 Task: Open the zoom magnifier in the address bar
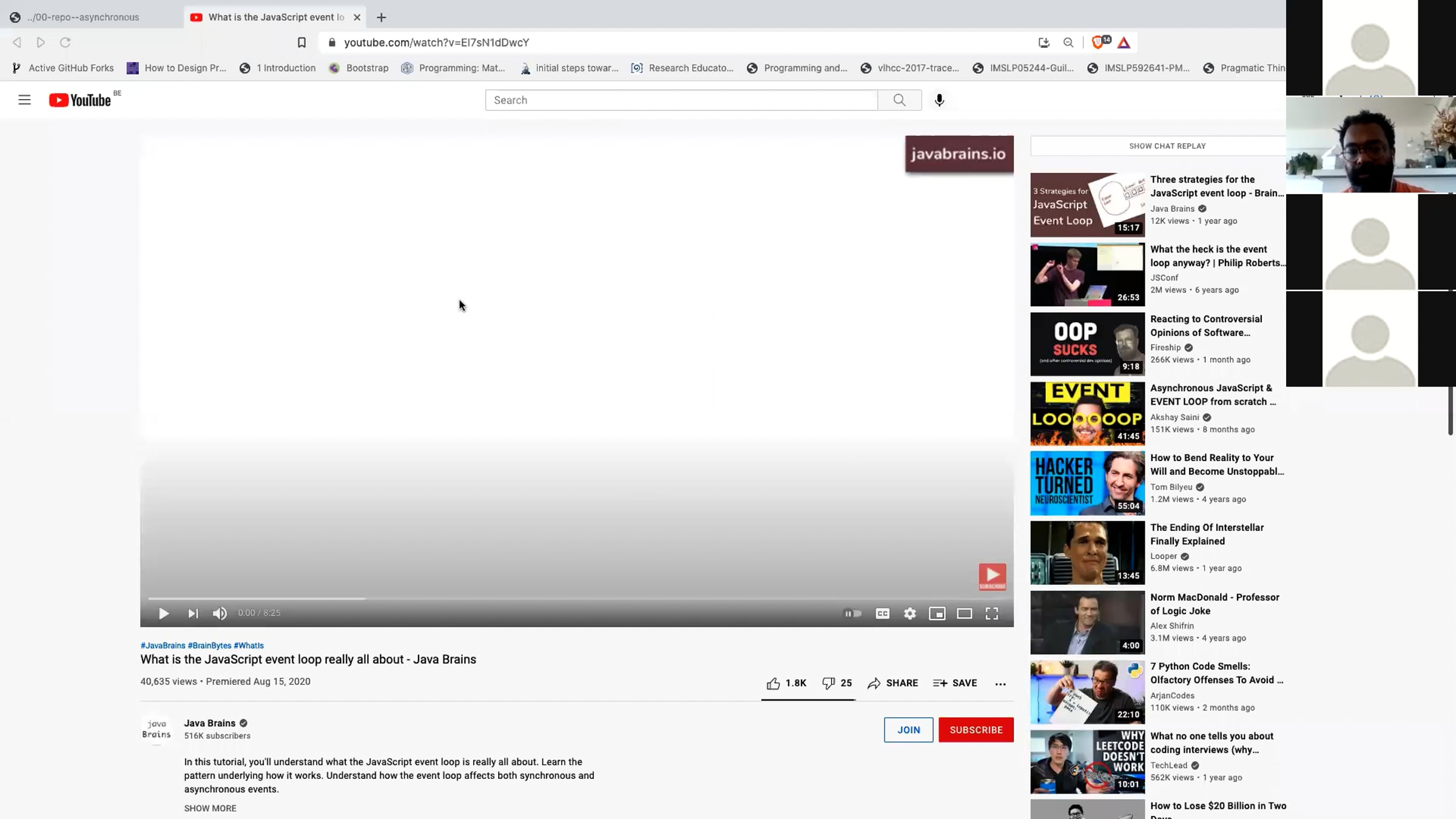(1068, 42)
